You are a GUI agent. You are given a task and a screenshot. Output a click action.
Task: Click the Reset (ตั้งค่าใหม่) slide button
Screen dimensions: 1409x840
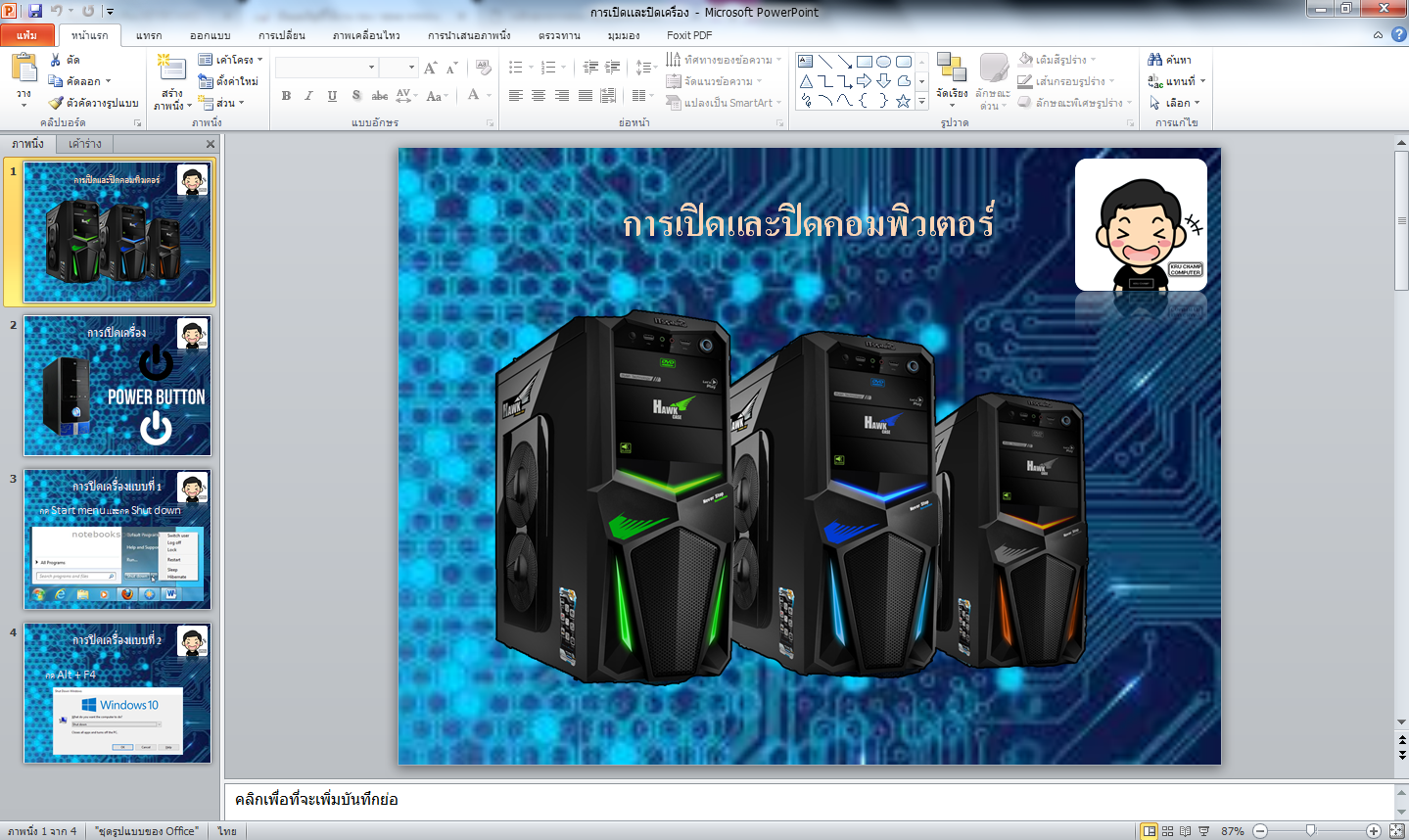coord(229,81)
